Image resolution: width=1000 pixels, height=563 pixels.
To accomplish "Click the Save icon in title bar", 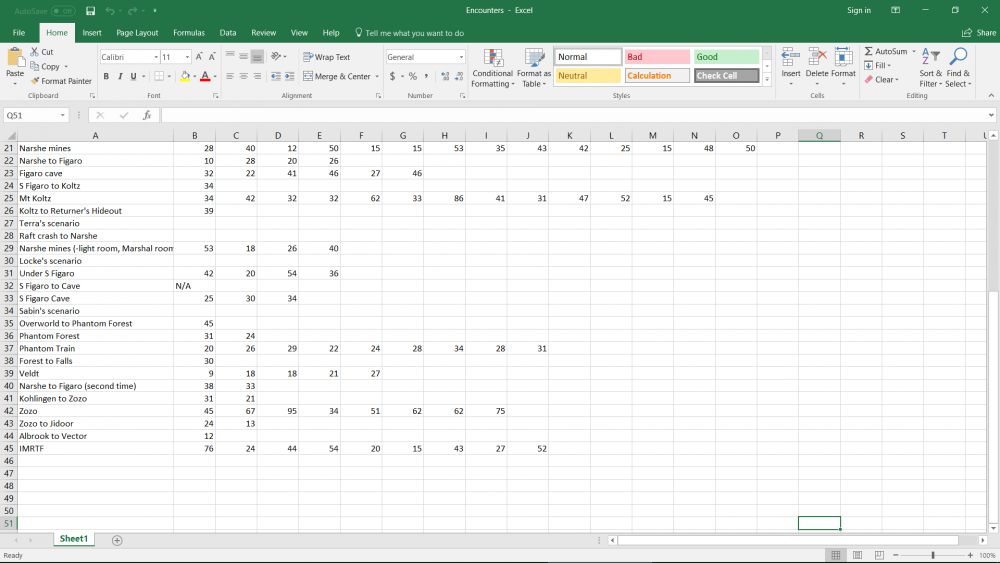I will [x=91, y=11].
